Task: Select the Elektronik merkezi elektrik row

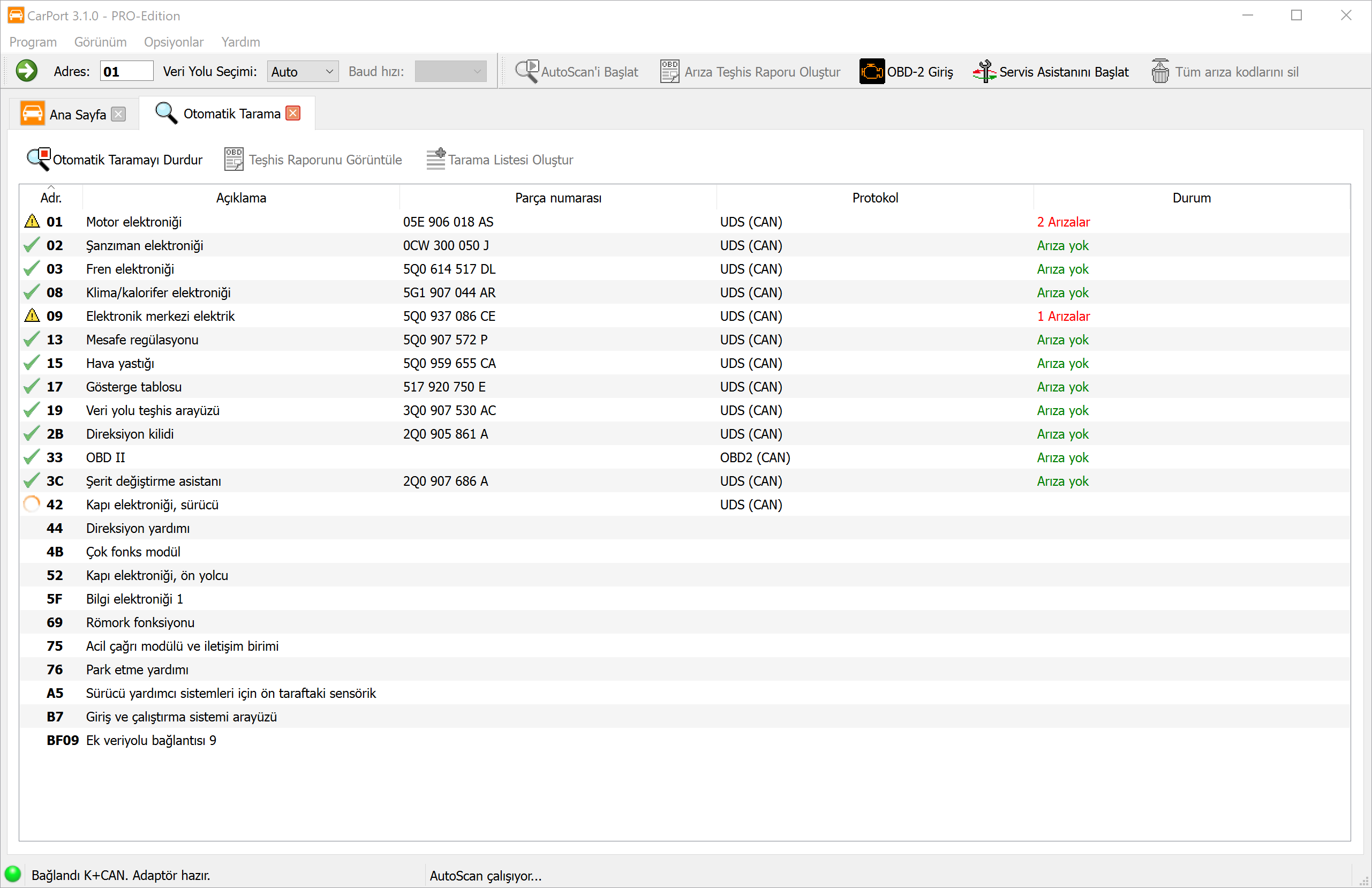Action: pos(160,316)
